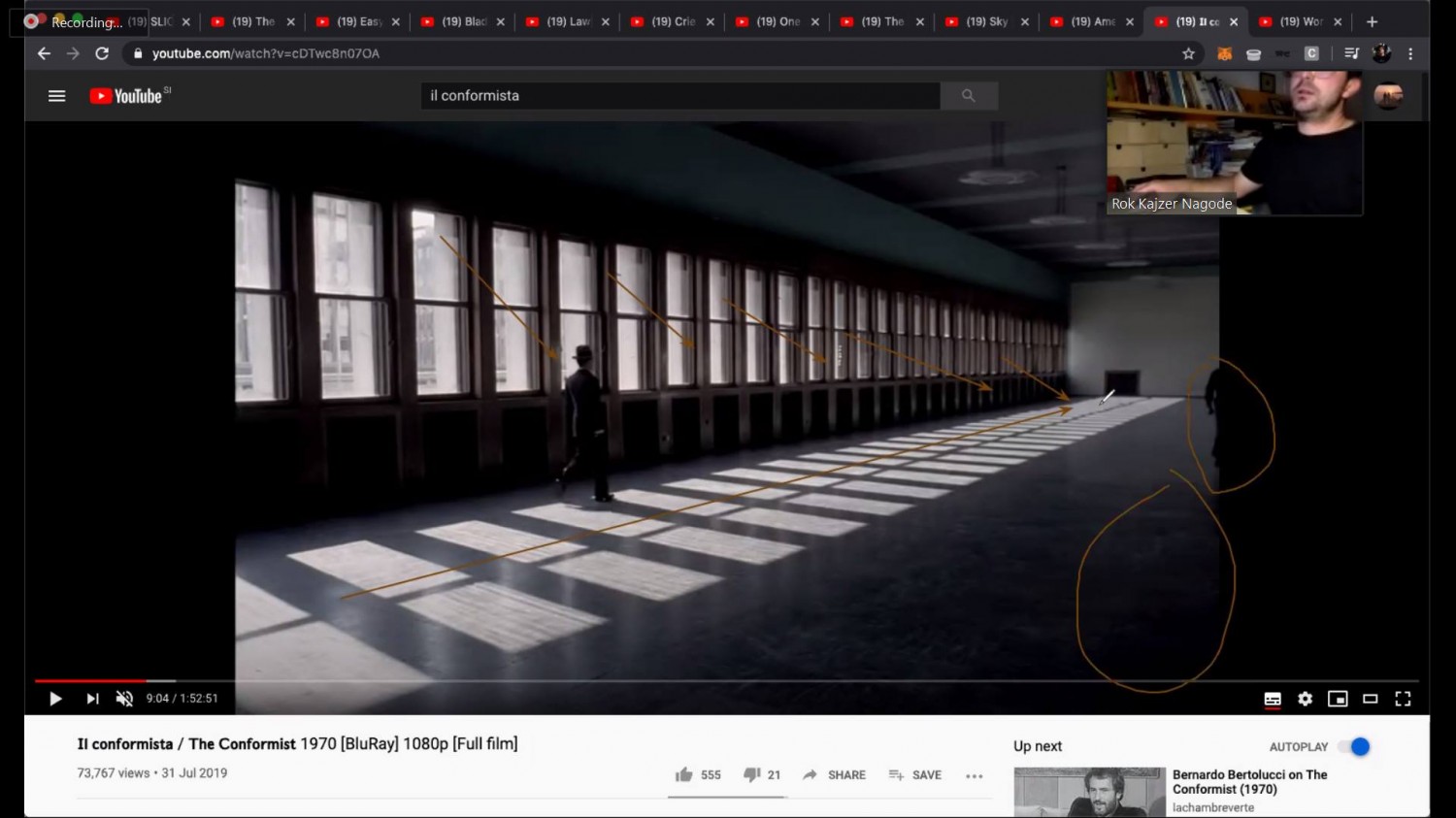The height and width of the screenshot is (818, 1456).
Task: Switch to the first '(19) The' tab
Action: (x=252, y=21)
